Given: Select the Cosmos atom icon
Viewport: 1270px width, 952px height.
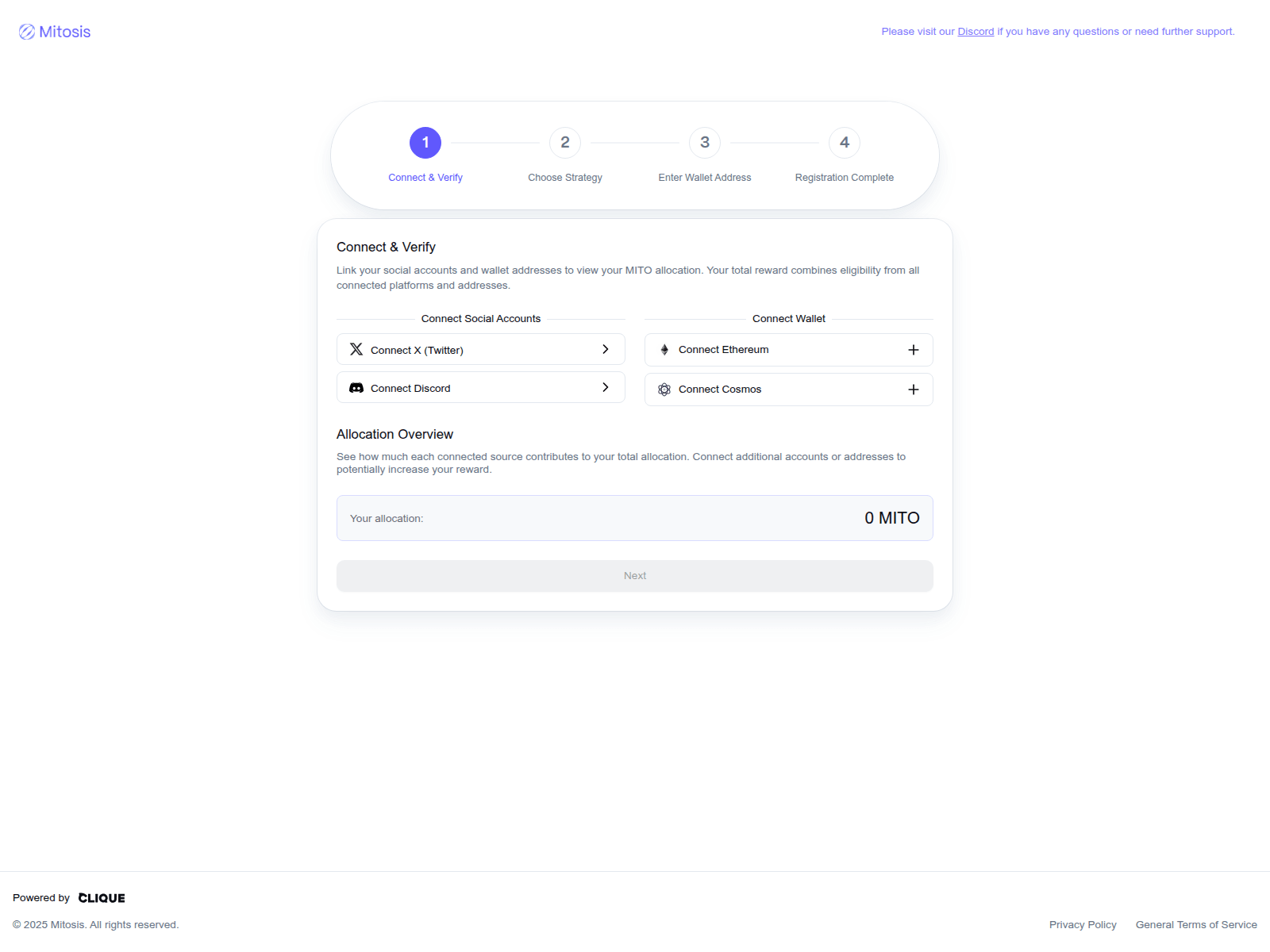Looking at the screenshot, I should [664, 389].
